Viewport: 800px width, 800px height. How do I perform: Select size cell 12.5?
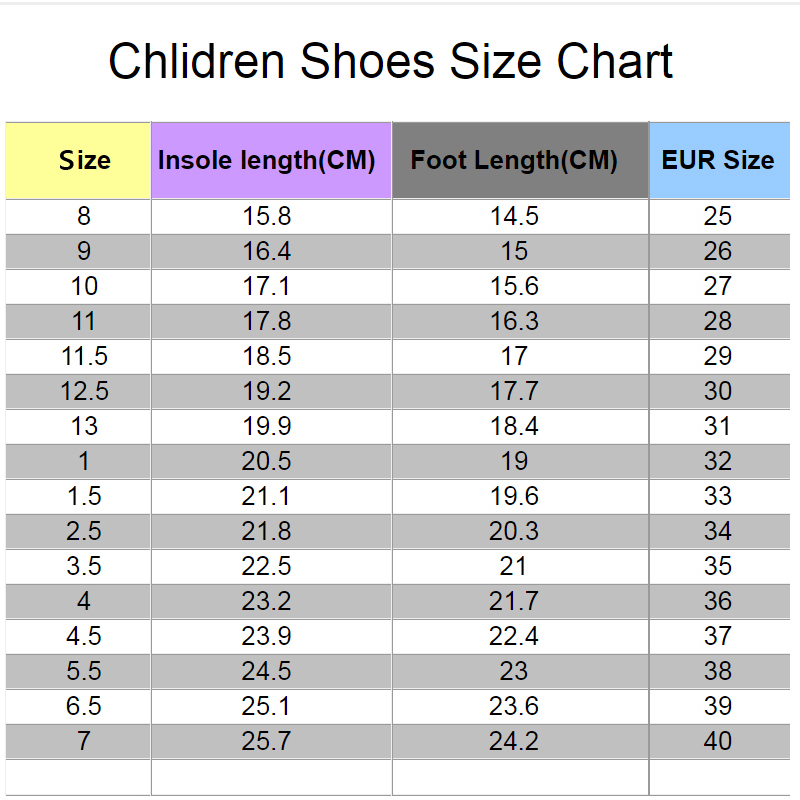click(x=84, y=391)
